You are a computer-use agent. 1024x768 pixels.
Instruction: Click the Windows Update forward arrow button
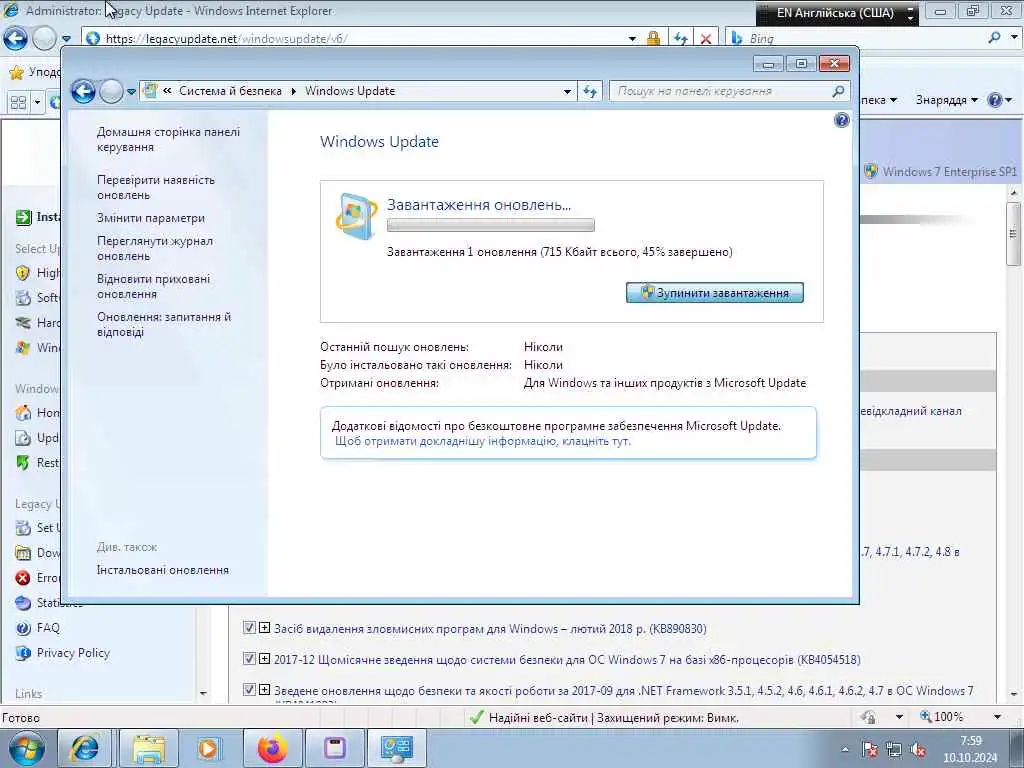pos(112,91)
